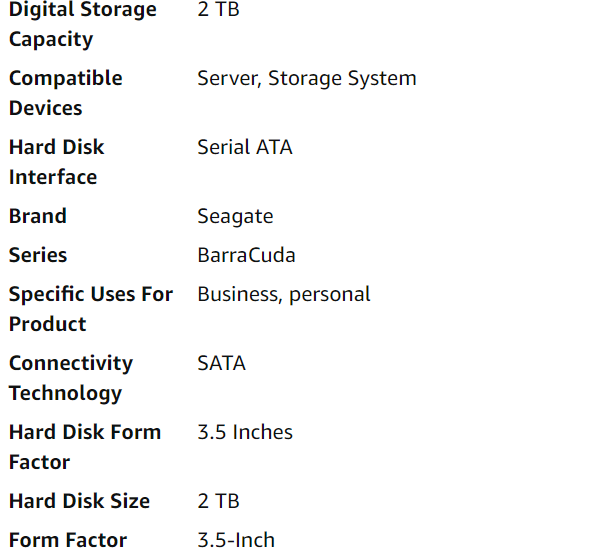Select the BarraCuda series value
The height and width of the screenshot is (560, 614).
[246, 255]
